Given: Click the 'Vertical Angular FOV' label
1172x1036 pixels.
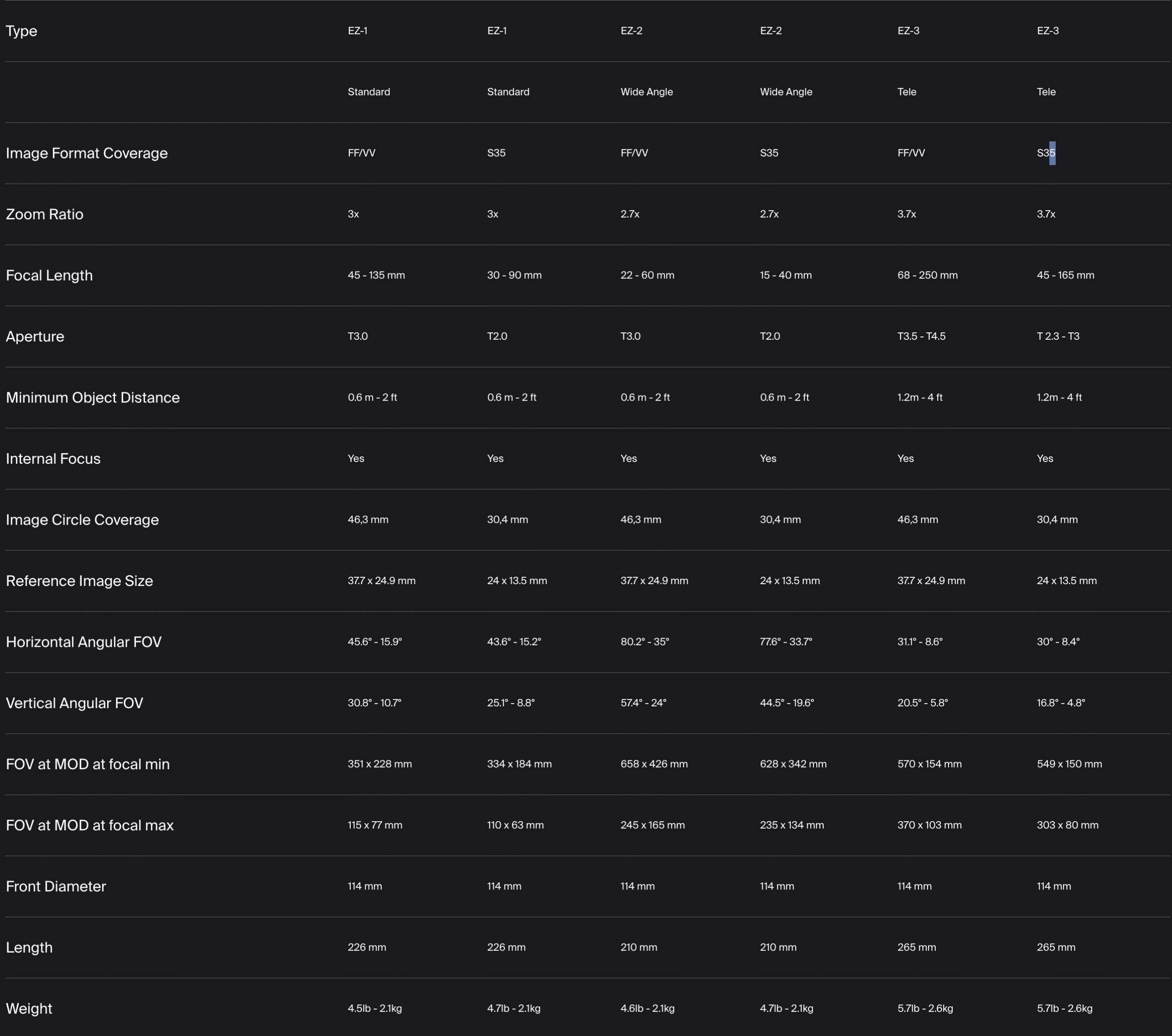Looking at the screenshot, I should click(75, 703).
